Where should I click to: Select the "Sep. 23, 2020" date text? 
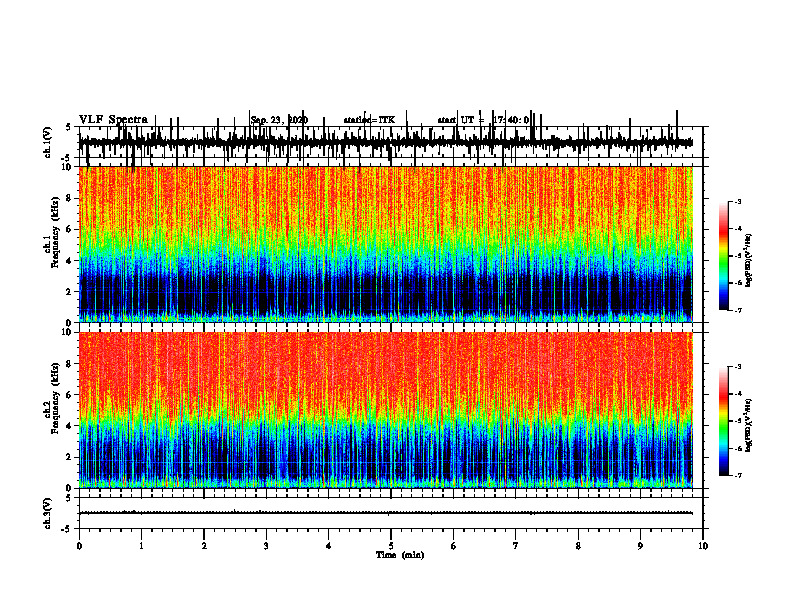(279, 120)
